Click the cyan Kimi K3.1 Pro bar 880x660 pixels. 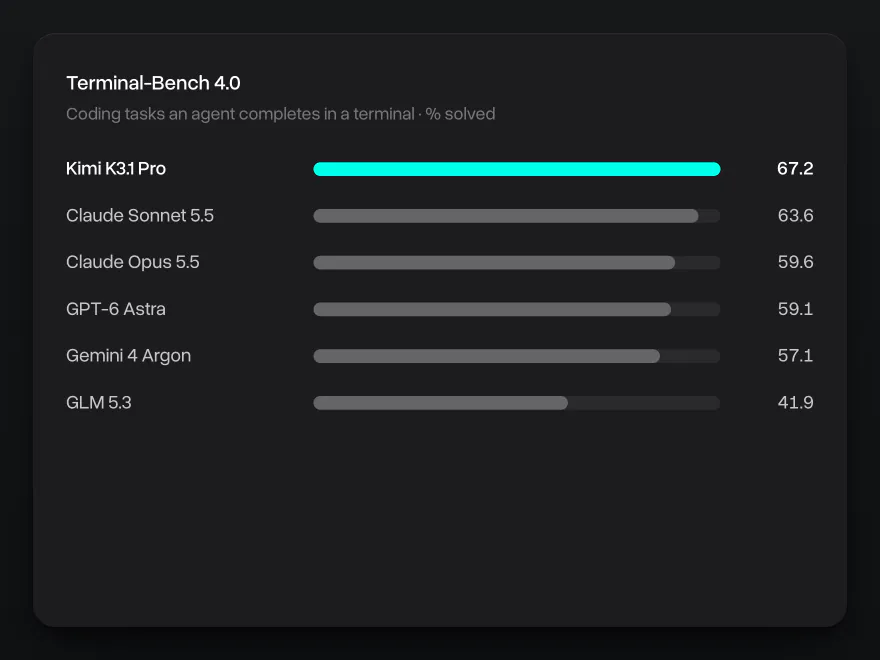tap(517, 169)
